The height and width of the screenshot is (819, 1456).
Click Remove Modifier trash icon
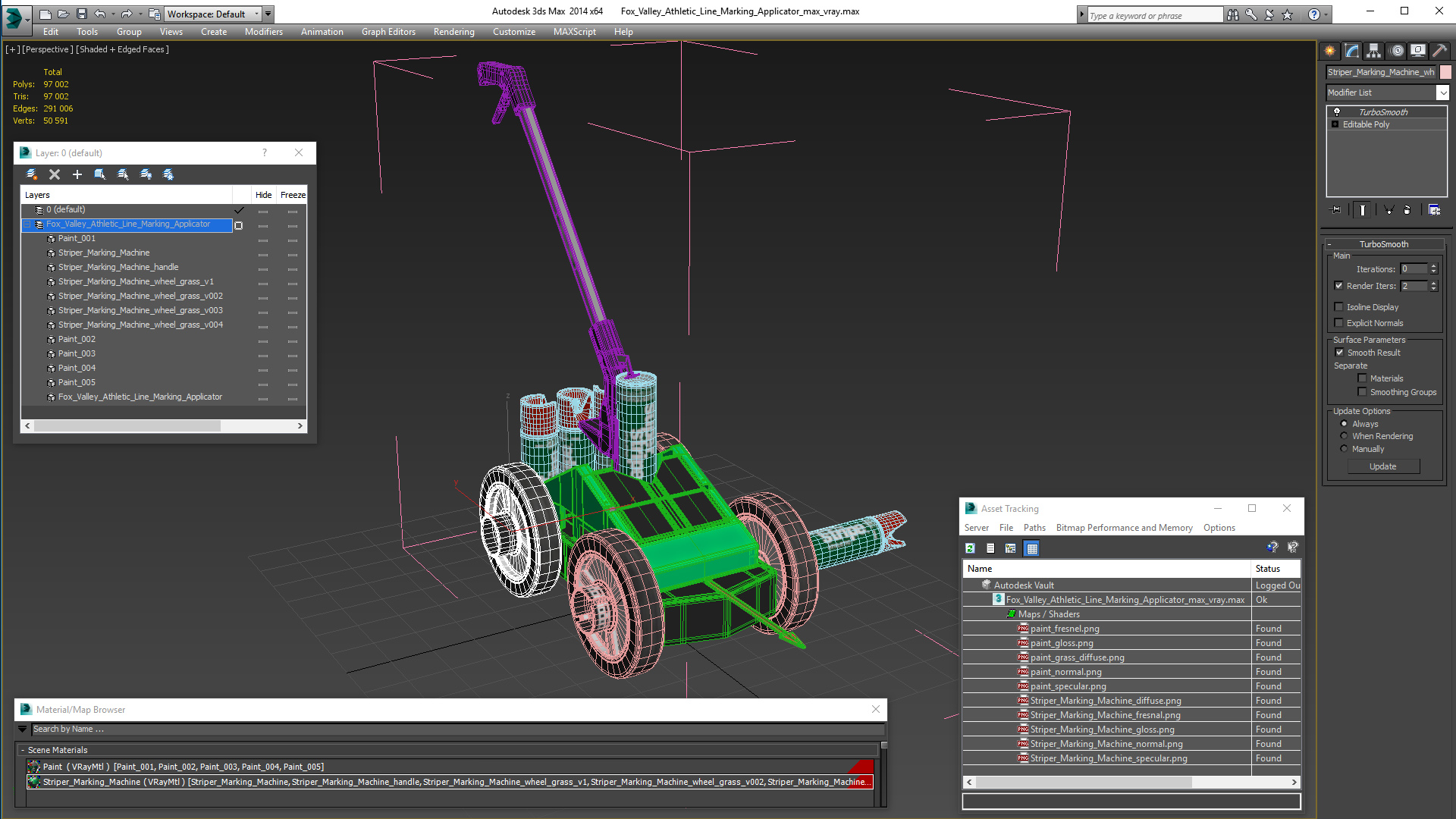tap(1407, 210)
